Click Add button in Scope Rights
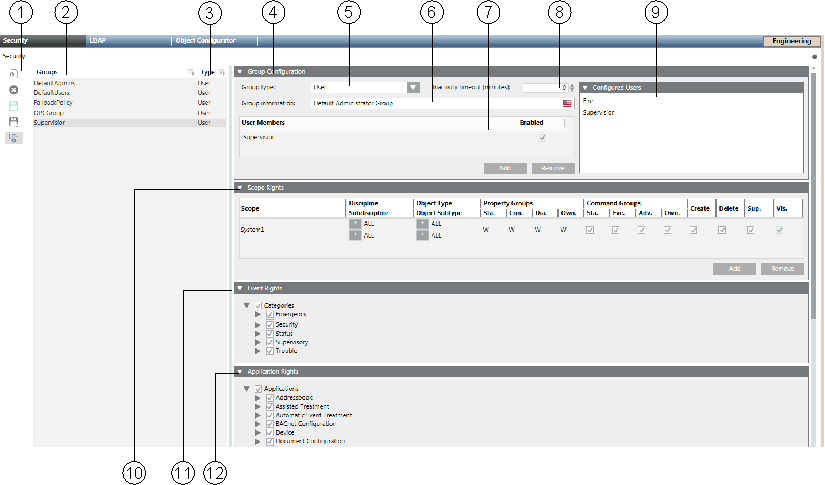Screen dimensions: 825x485 [733, 269]
